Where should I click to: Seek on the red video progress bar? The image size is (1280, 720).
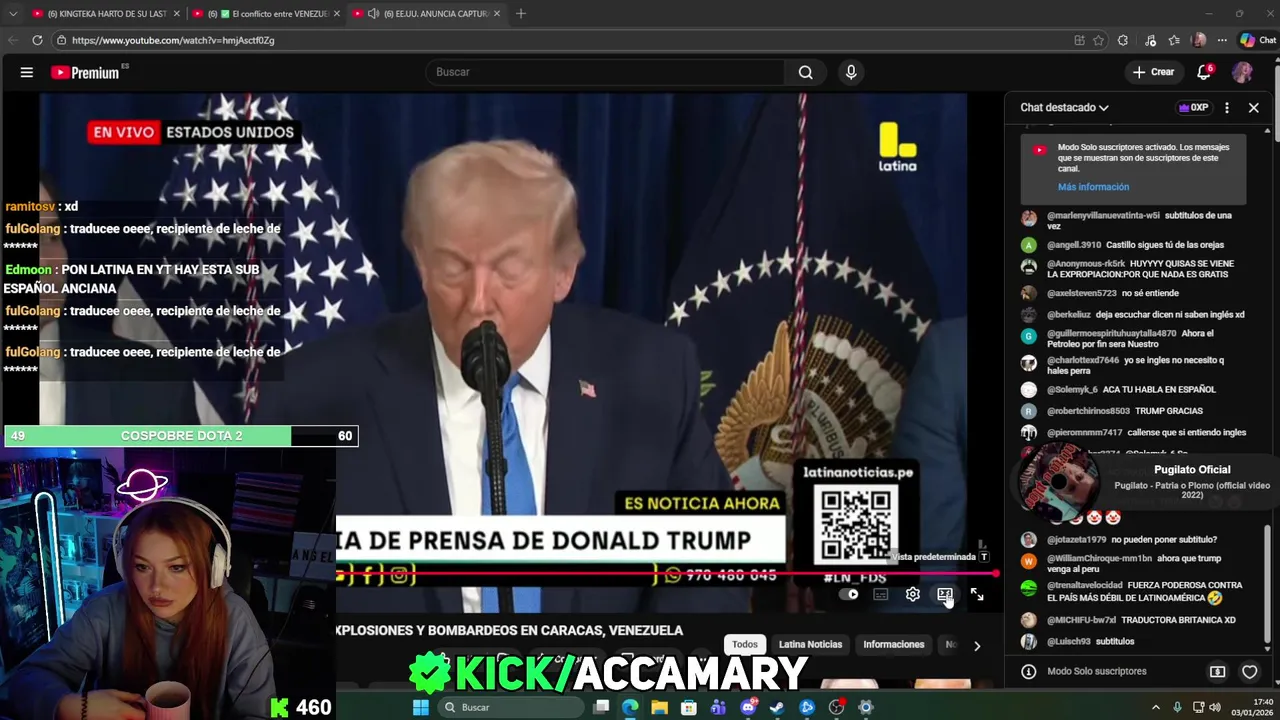pos(667,574)
